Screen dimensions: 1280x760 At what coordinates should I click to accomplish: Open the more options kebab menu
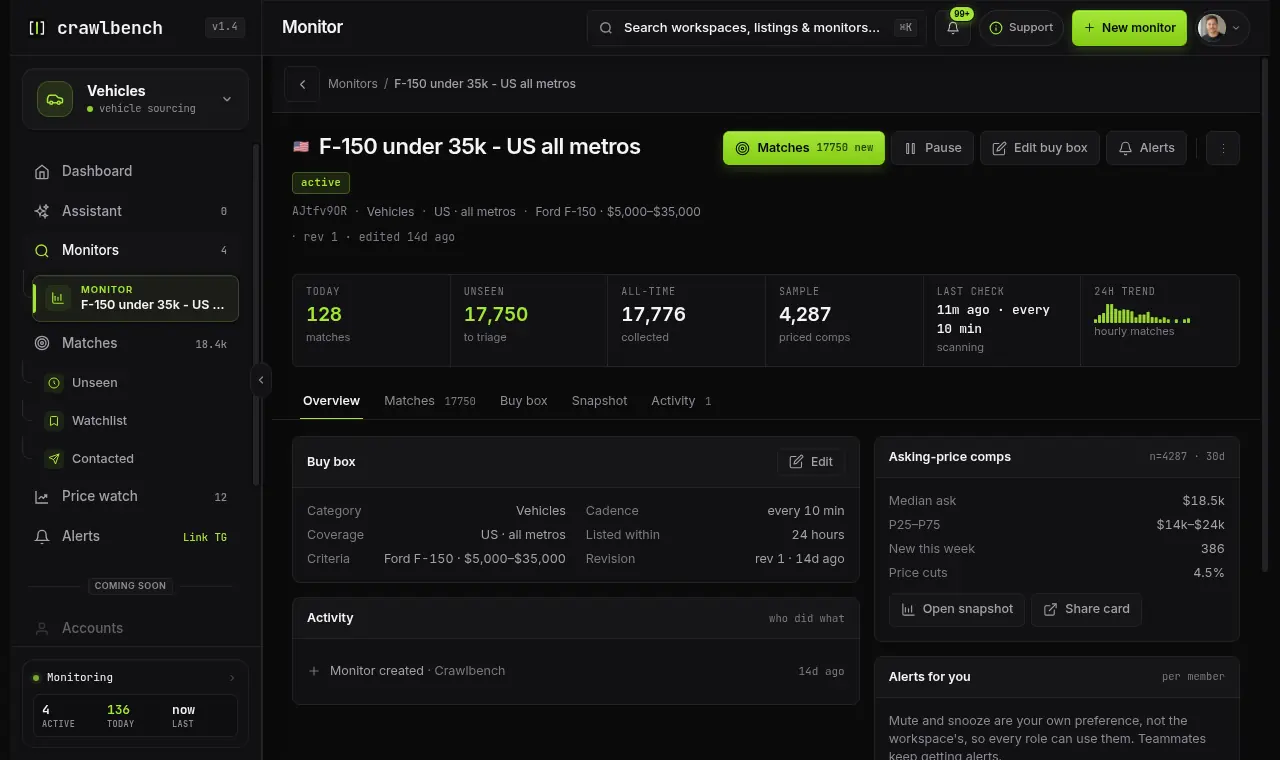pos(1223,148)
